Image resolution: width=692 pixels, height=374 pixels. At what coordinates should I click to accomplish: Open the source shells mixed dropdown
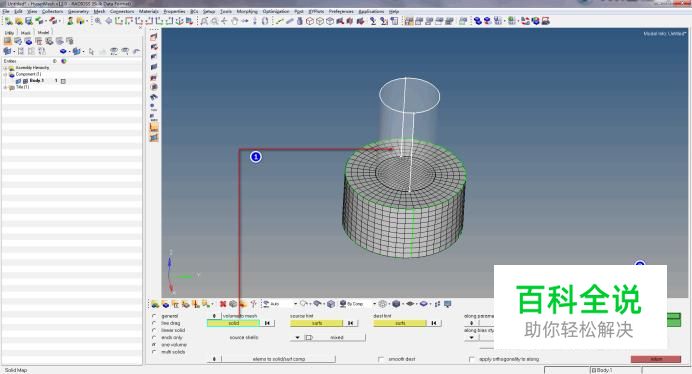coord(327,337)
